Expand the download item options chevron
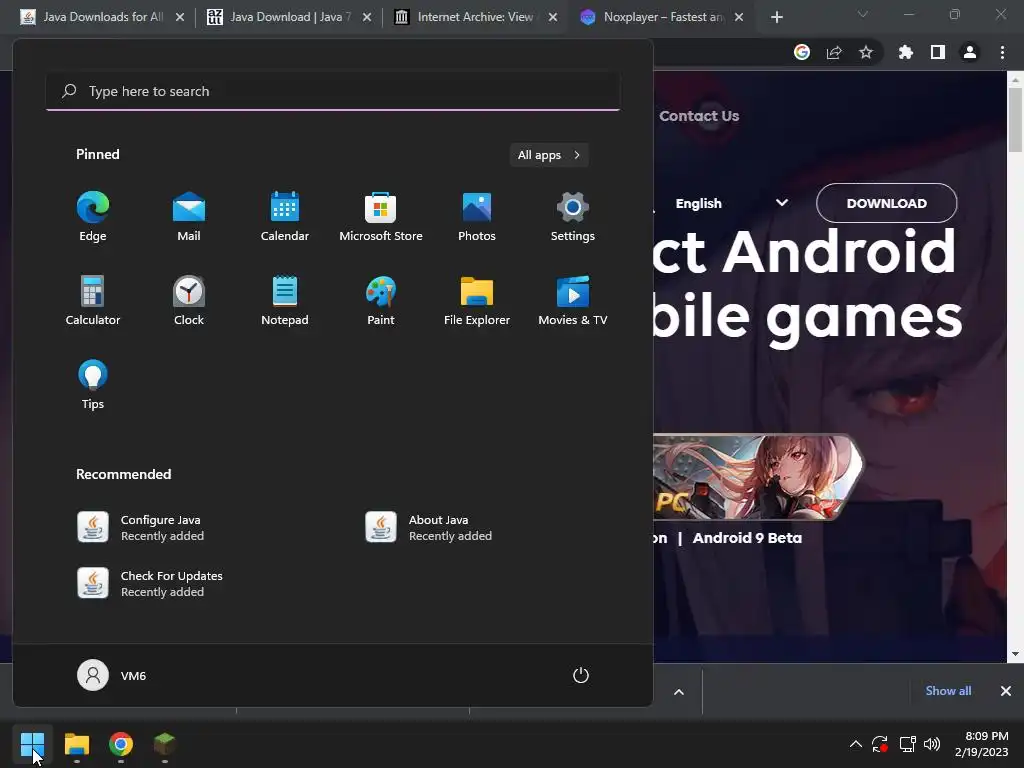Viewport: 1024px width, 768px height. [x=679, y=692]
